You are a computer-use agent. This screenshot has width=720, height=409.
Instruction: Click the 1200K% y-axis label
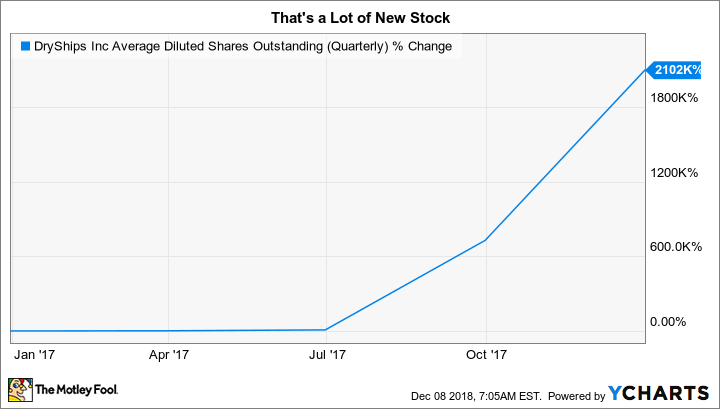673,172
